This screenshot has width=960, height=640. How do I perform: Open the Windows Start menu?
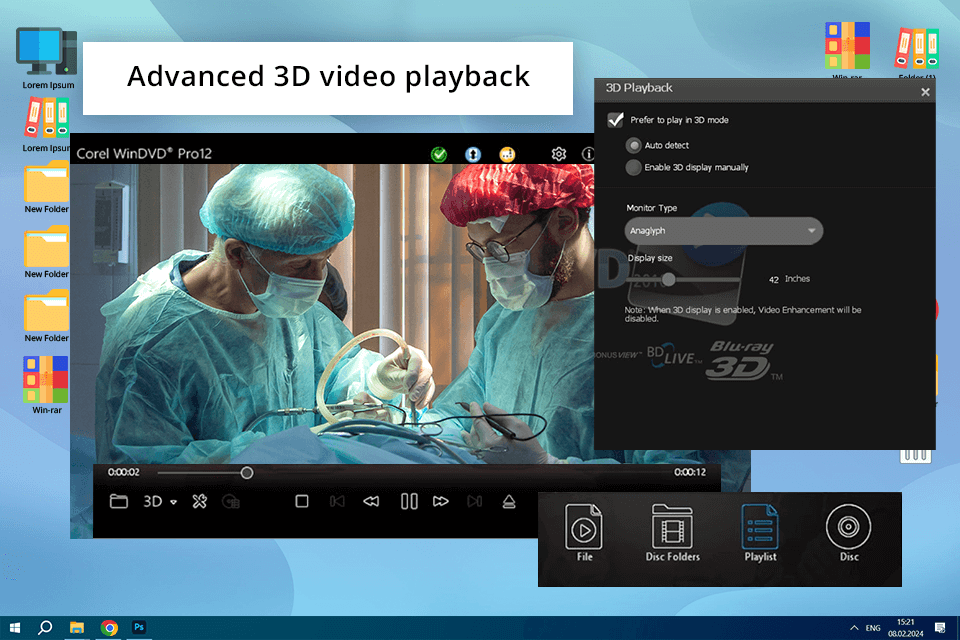tap(15, 628)
